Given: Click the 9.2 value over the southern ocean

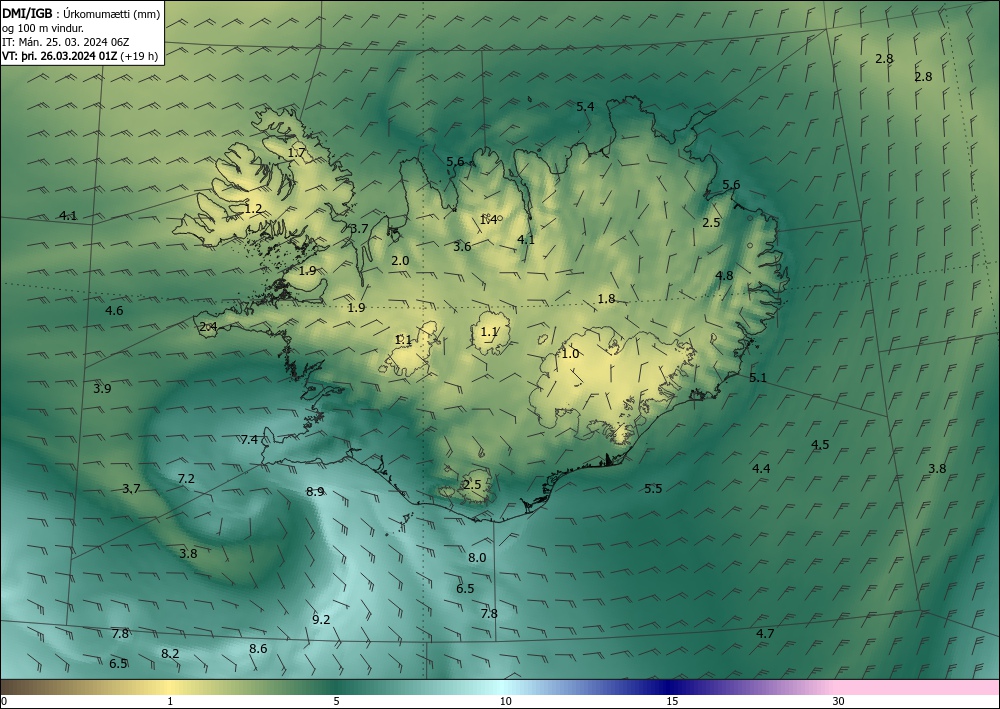Looking at the screenshot, I should (x=321, y=619).
